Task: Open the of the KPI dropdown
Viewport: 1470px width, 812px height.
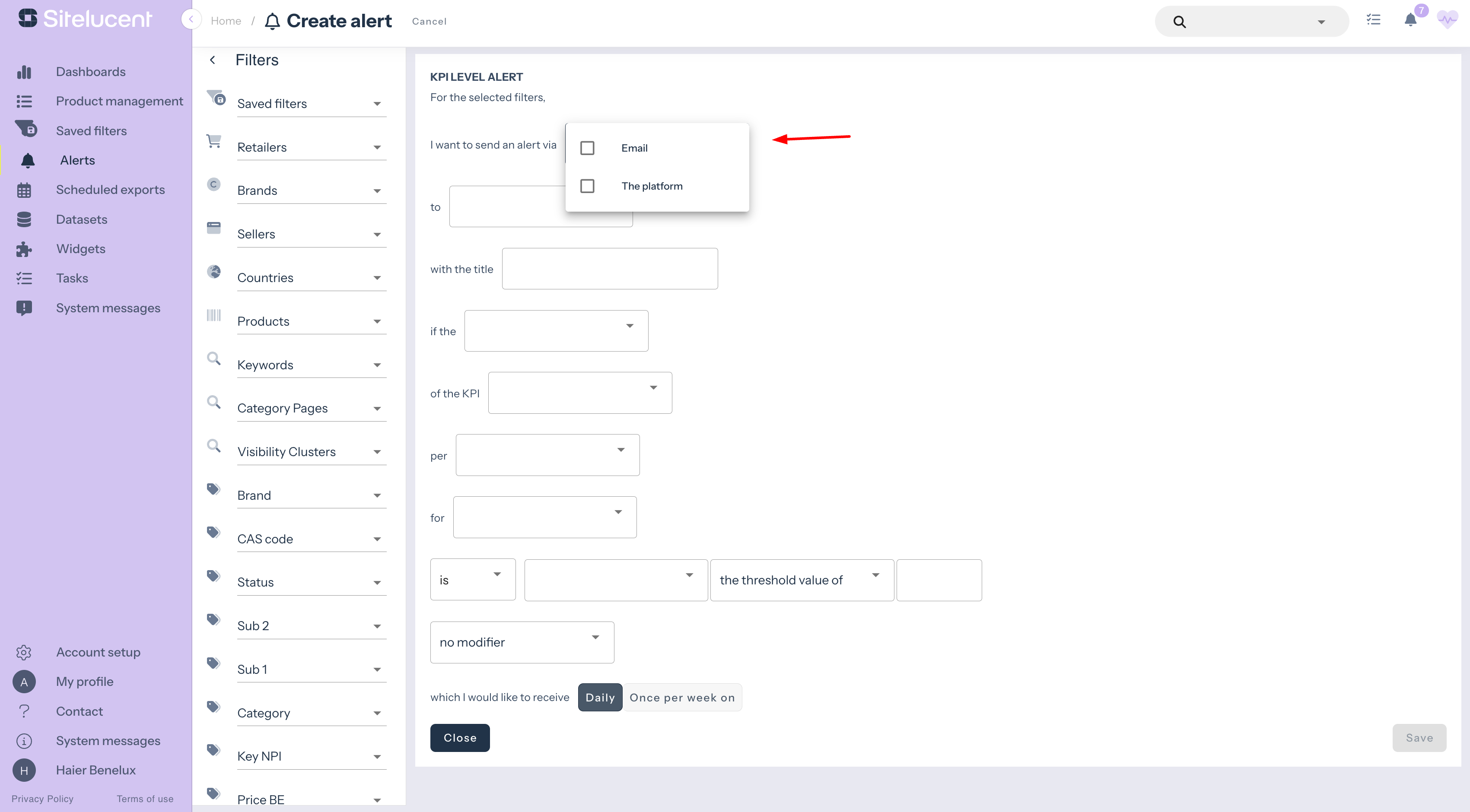Action: pos(580,393)
